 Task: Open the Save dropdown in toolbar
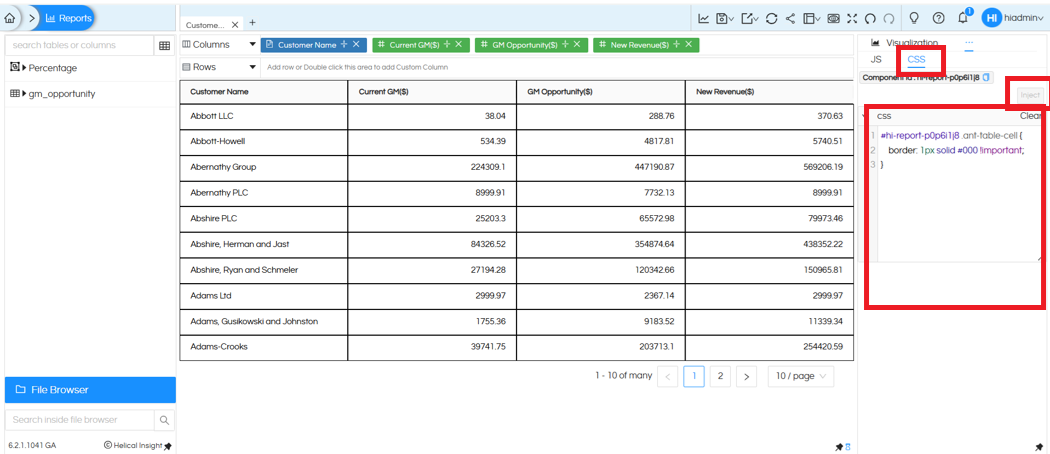tap(725, 19)
